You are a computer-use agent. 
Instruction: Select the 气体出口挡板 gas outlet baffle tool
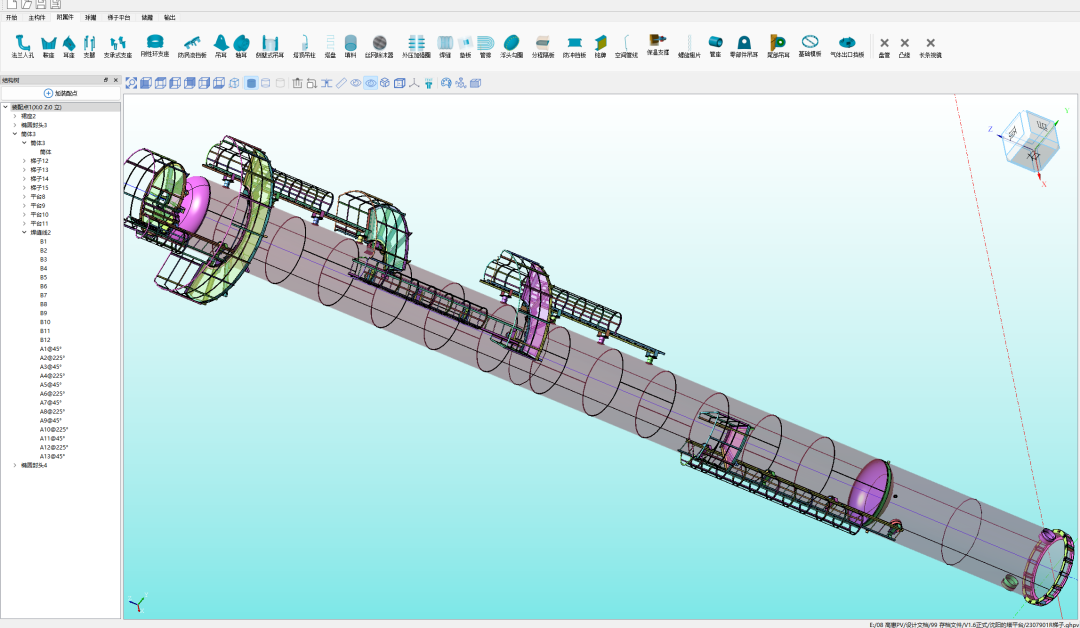click(x=847, y=47)
